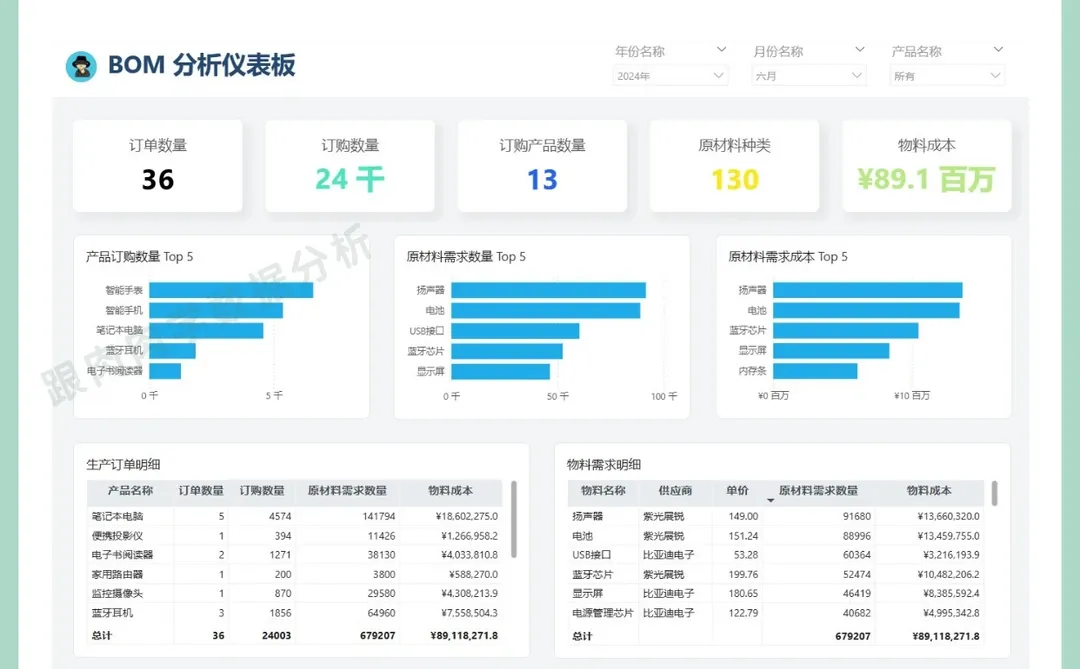Click the BOM dashboard logo icon
This screenshot has height=669, width=1080.
81,67
